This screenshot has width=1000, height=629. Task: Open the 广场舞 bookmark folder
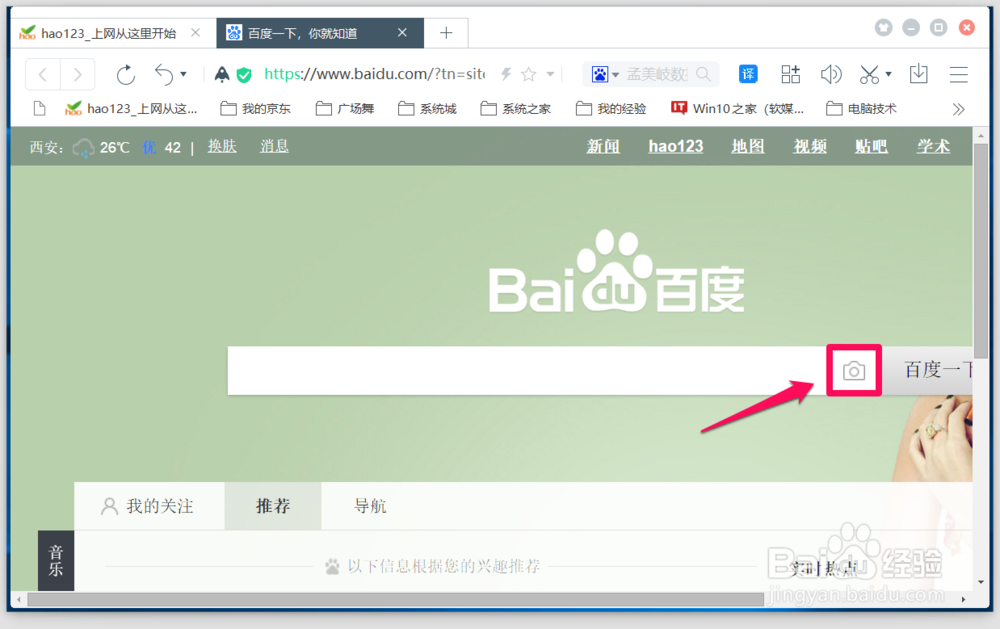pos(345,109)
